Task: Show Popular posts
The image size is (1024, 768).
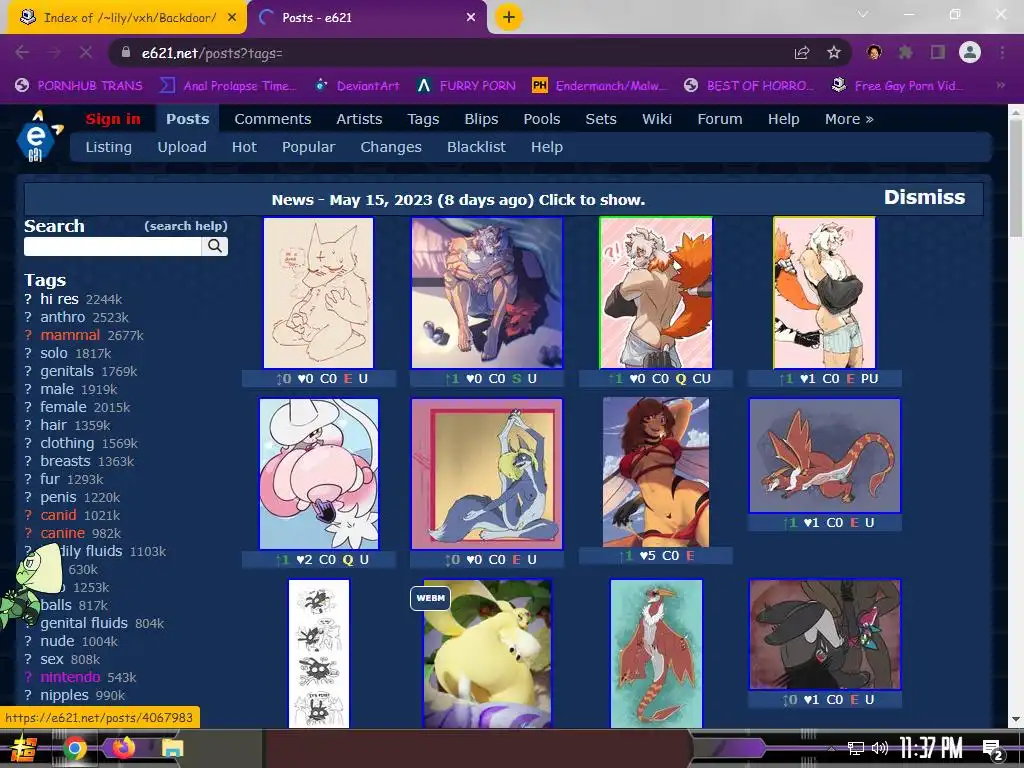Action: point(308,147)
